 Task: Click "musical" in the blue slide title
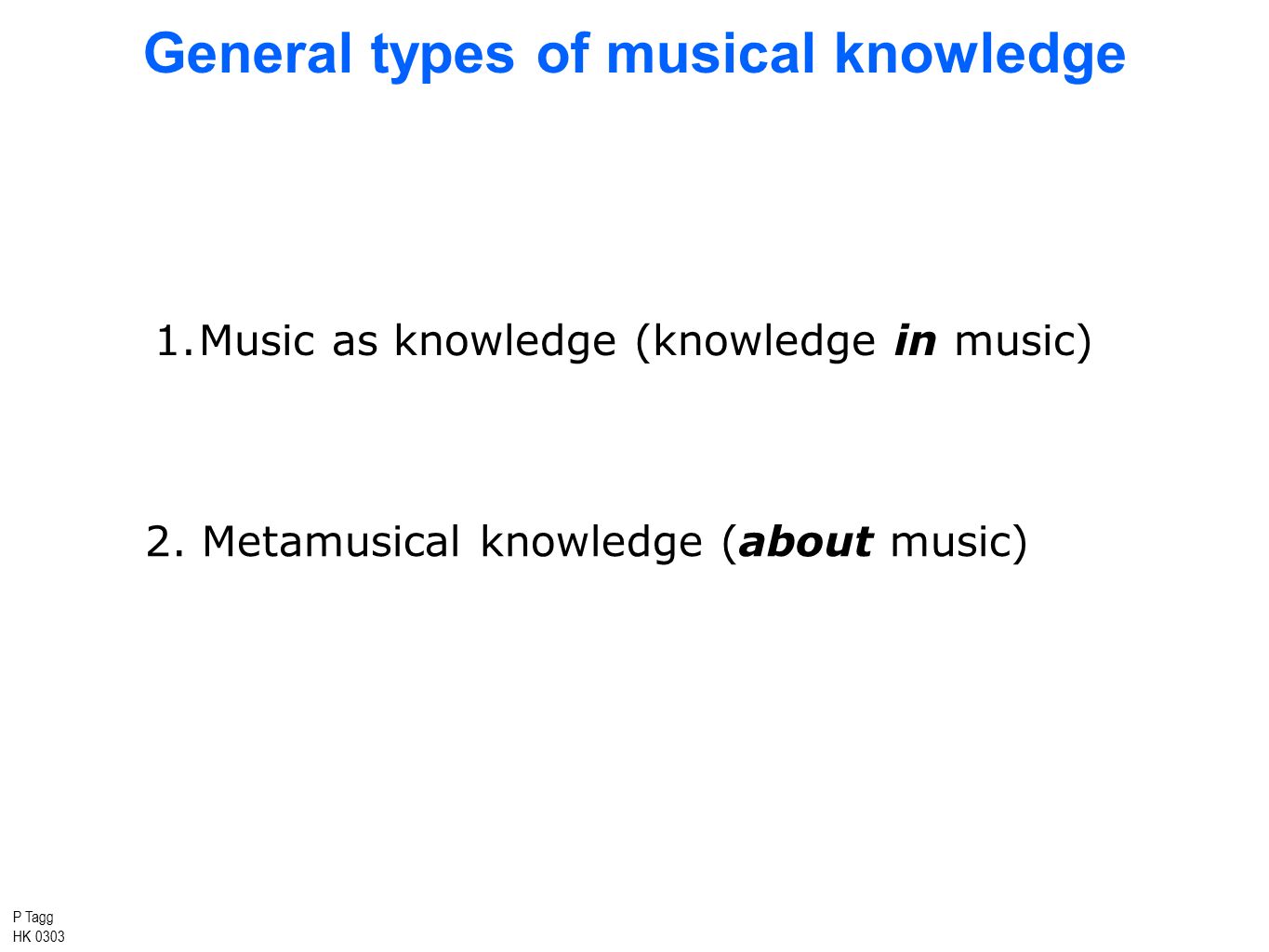coord(709,53)
